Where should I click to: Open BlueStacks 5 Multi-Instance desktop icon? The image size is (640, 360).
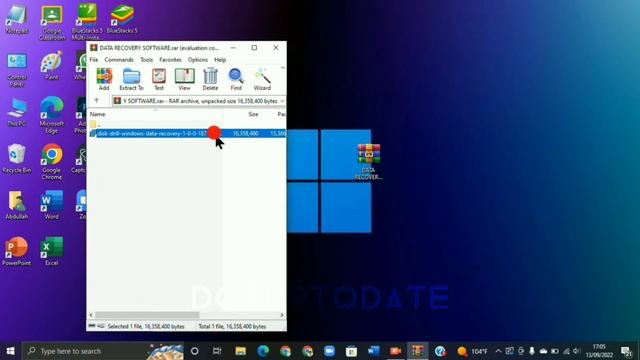pyautogui.click(x=87, y=23)
